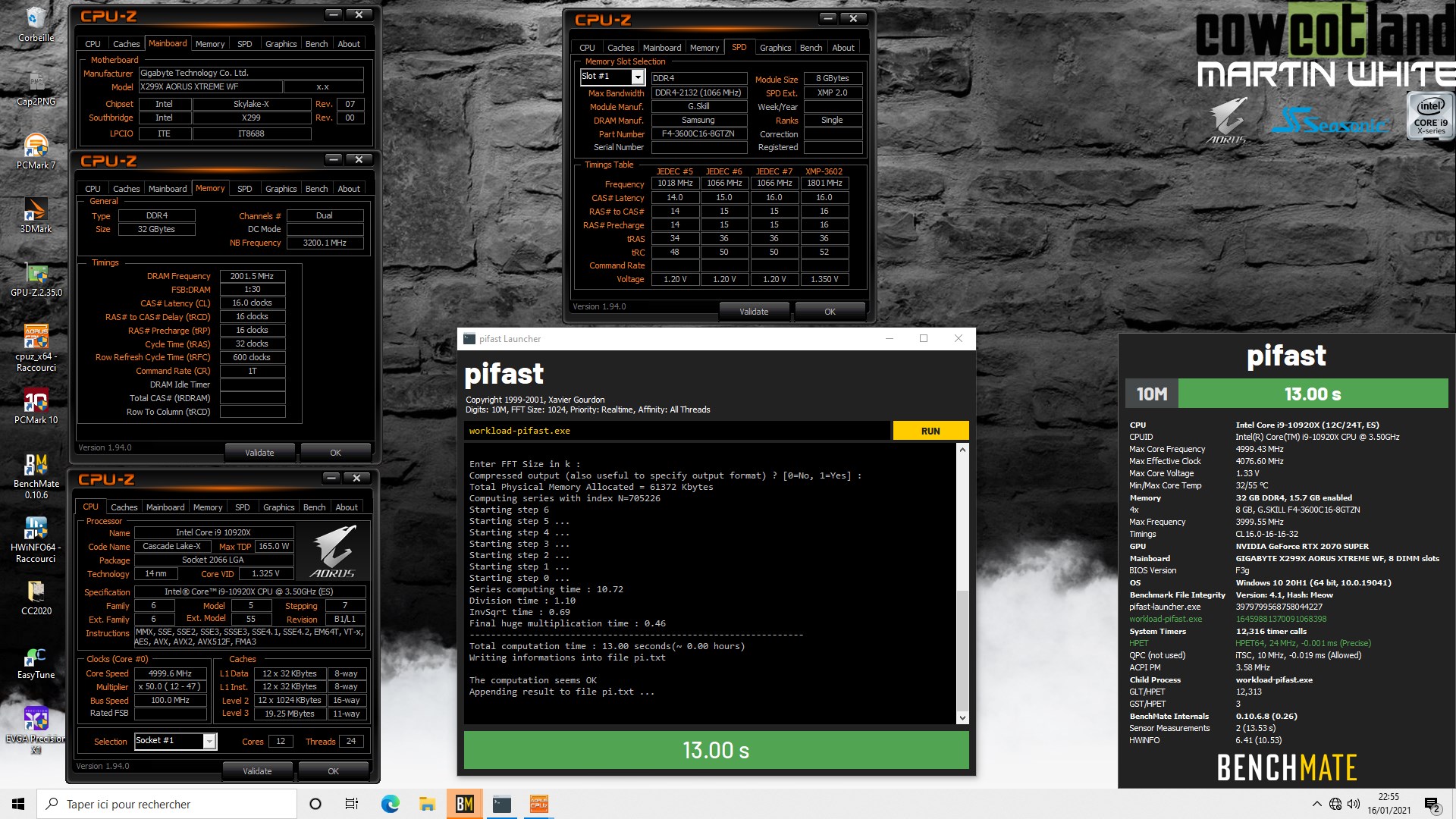Image resolution: width=1456 pixels, height=819 pixels.
Task: Open the CC2020 desktop icon
Action: (36, 597)
